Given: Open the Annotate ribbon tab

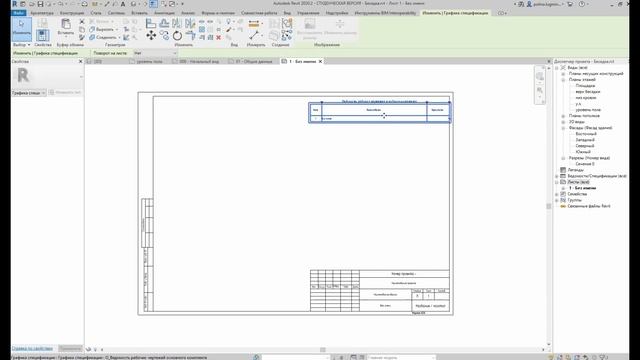Looking at the screenshot, I should (x=164, y=13).
